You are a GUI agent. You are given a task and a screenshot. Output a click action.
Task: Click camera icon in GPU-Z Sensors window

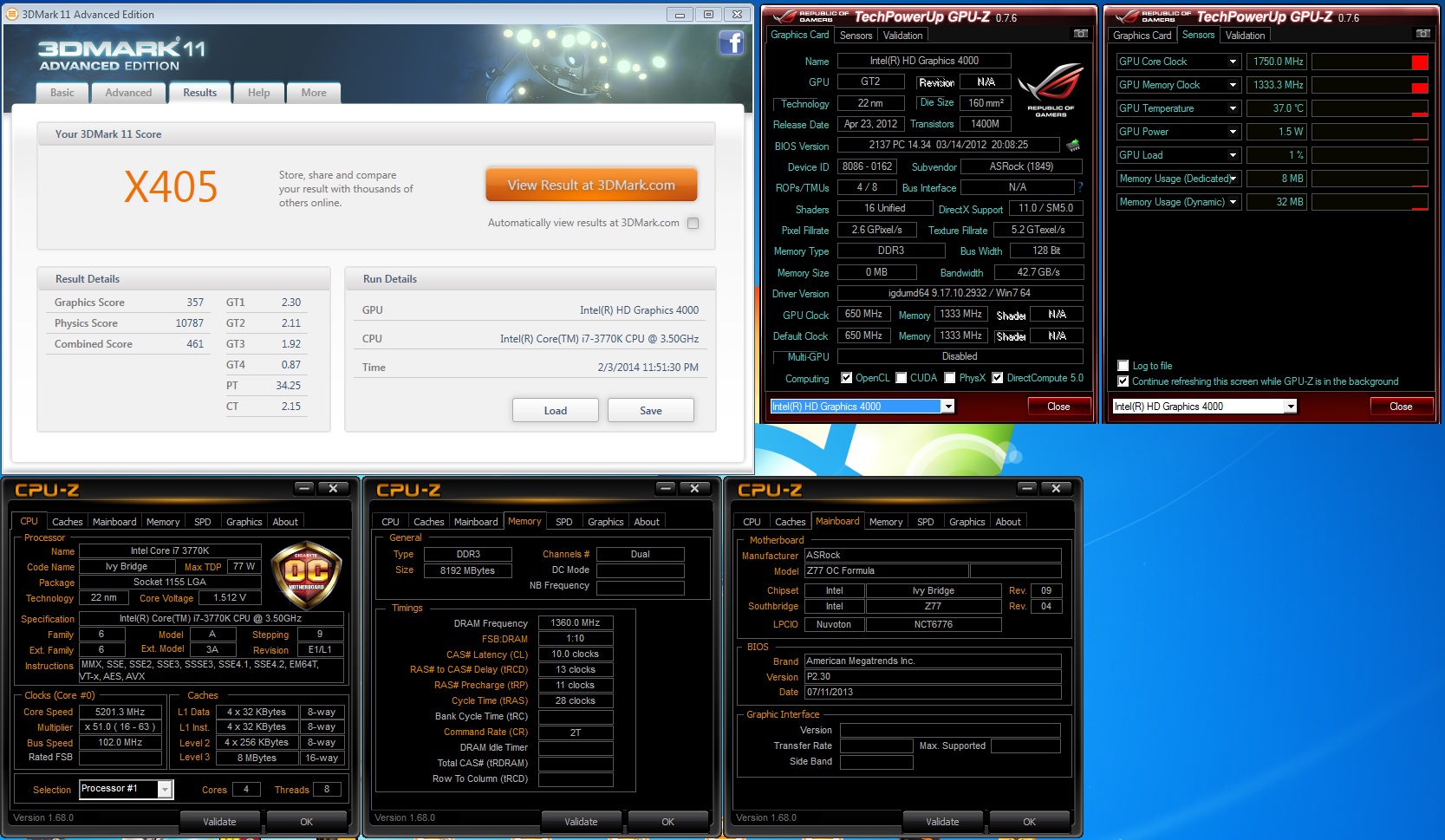tap(1423, 34)
